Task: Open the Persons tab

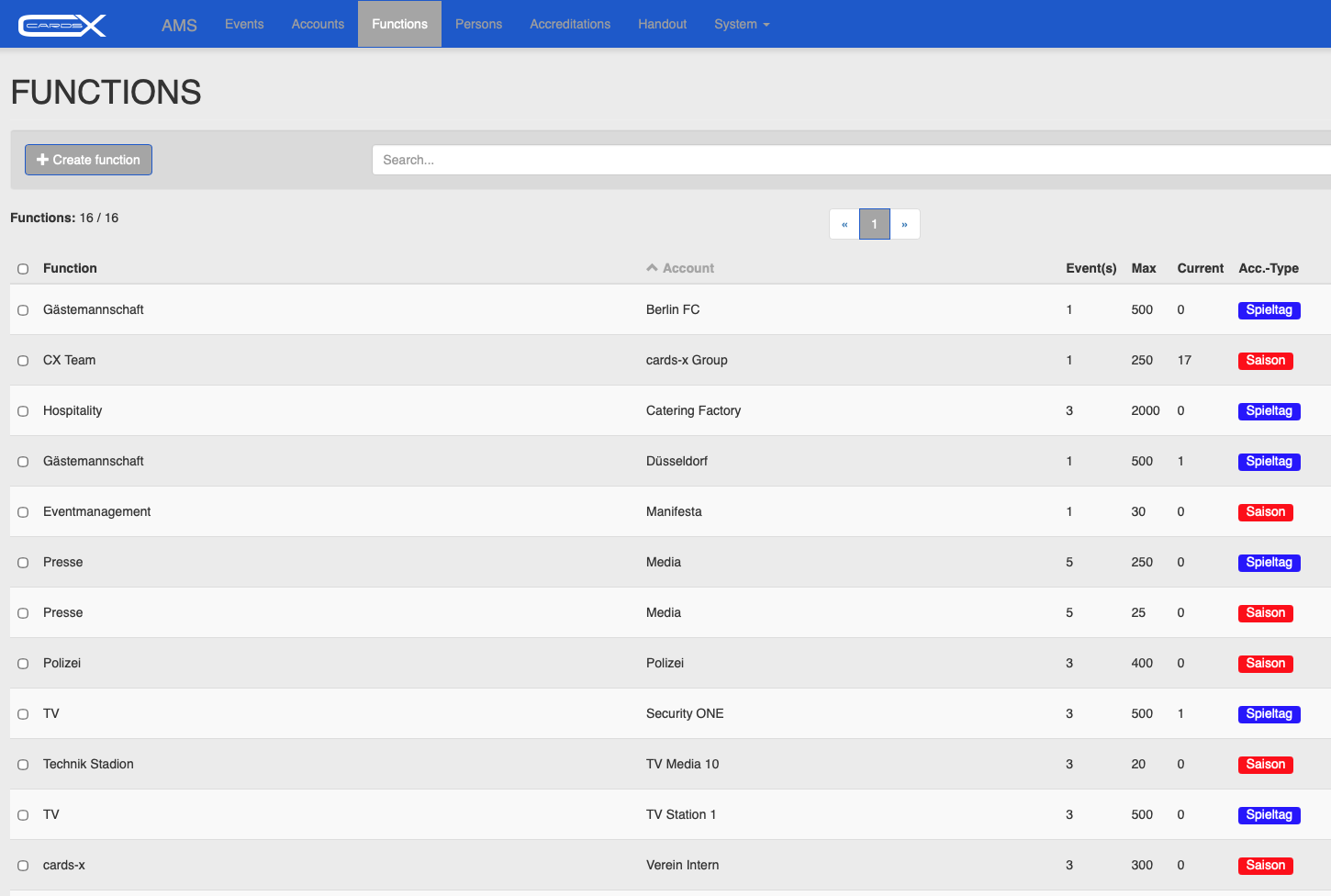Action: 478,24
